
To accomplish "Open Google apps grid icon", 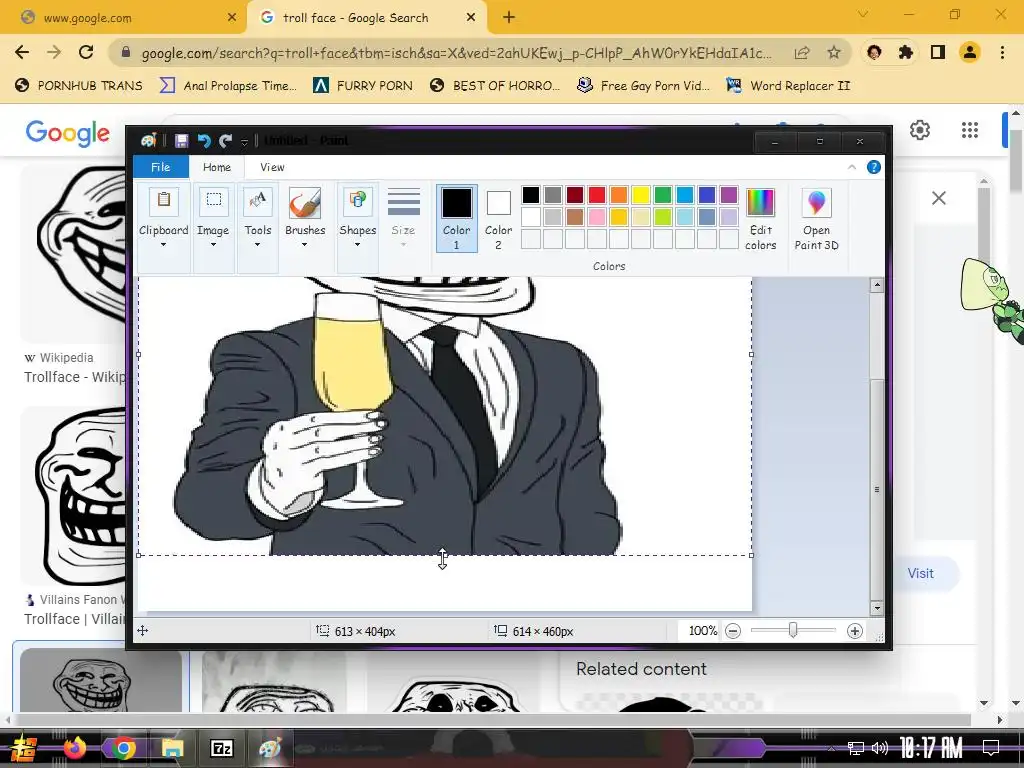I will (x=970, y=130).
